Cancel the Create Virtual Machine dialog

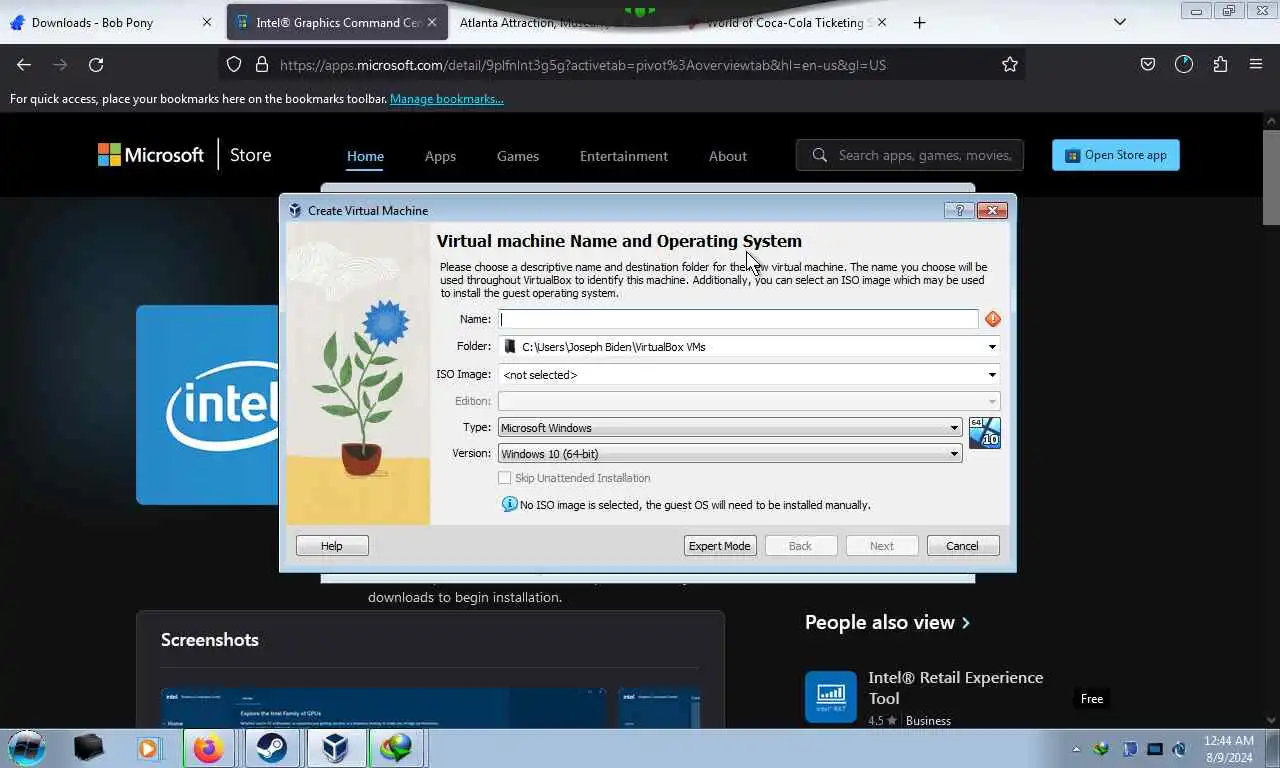coord(962,545)
